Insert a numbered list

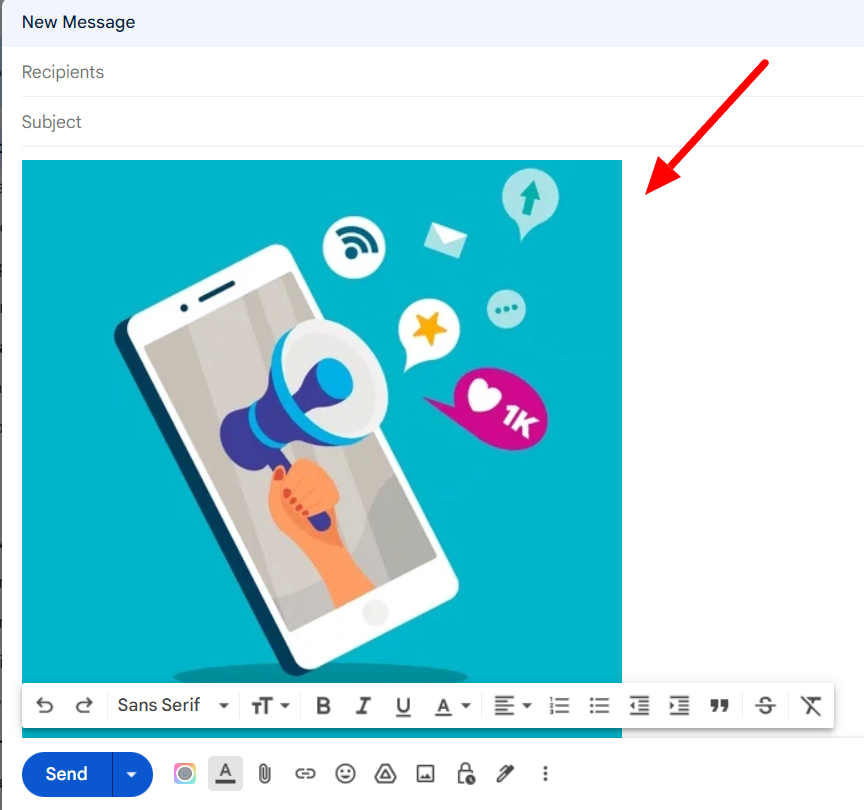[559, 706]
